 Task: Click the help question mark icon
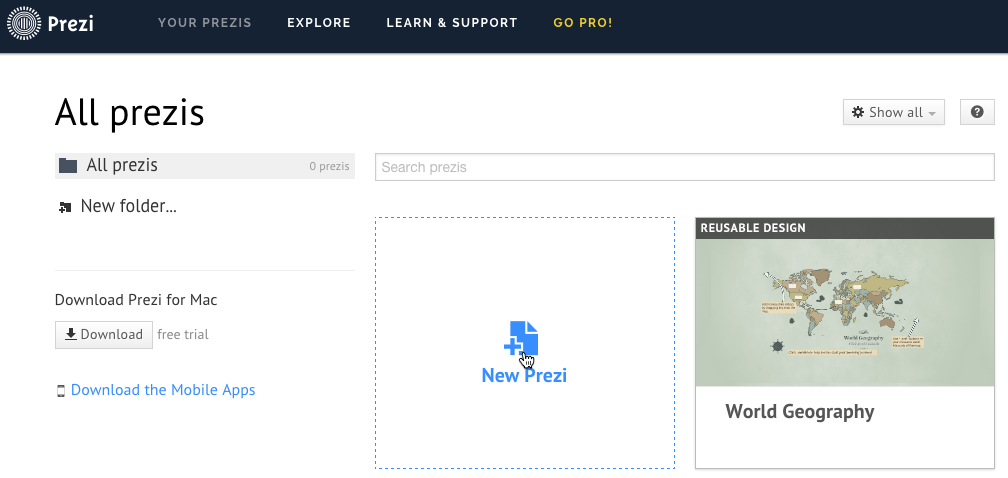click(977, 113)
